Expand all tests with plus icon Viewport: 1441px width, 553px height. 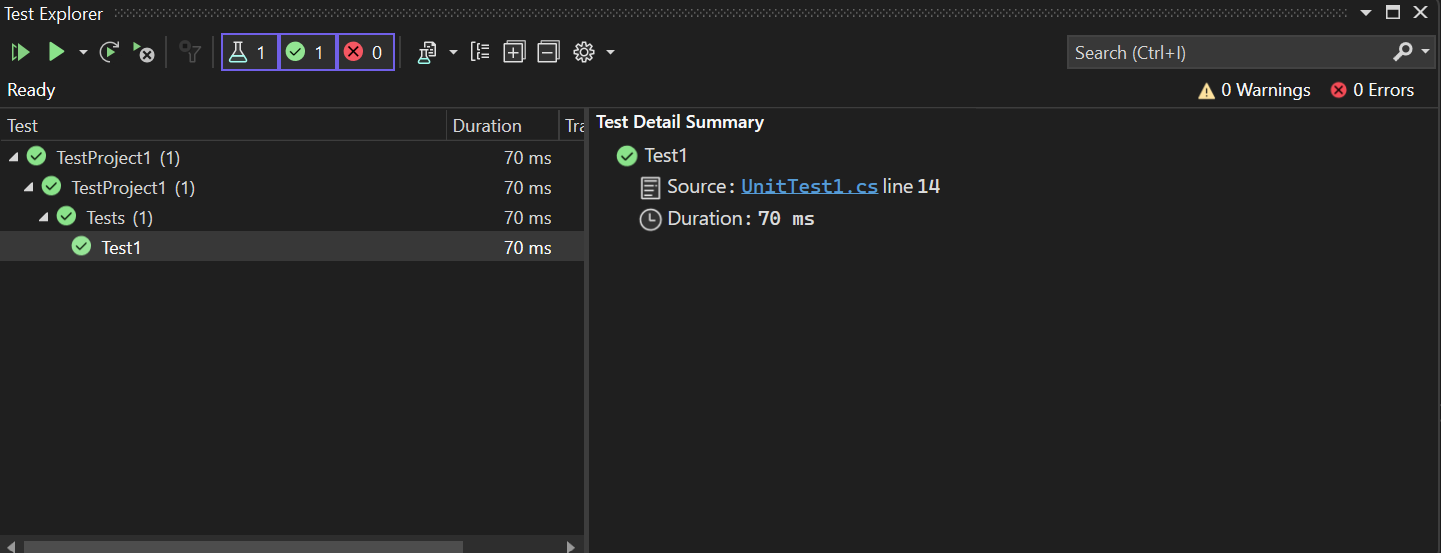514,52
